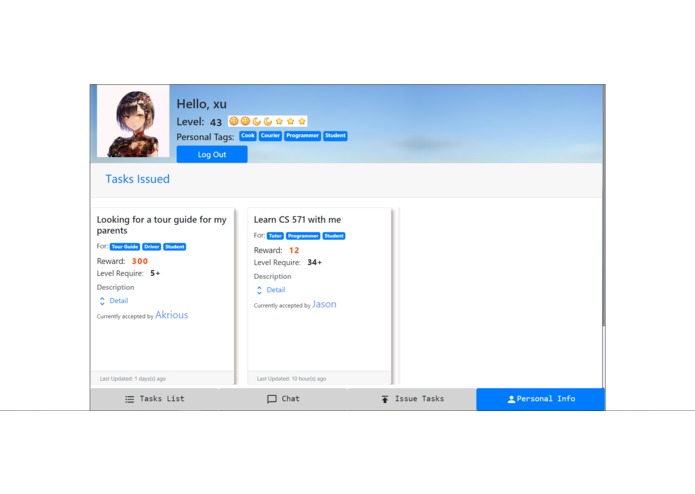This screenshot has width=695, height=494.
Task: Click the Courier personal tag
Action: coord(270,136)
